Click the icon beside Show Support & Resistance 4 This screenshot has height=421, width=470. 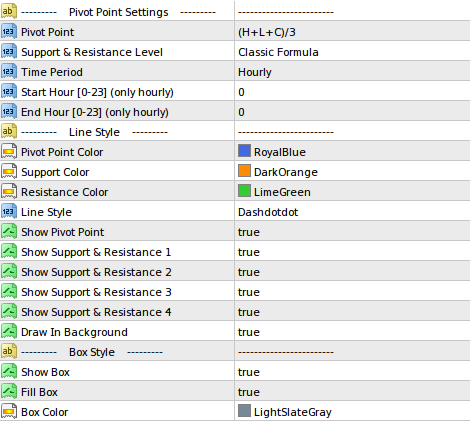tap(9, 312)
